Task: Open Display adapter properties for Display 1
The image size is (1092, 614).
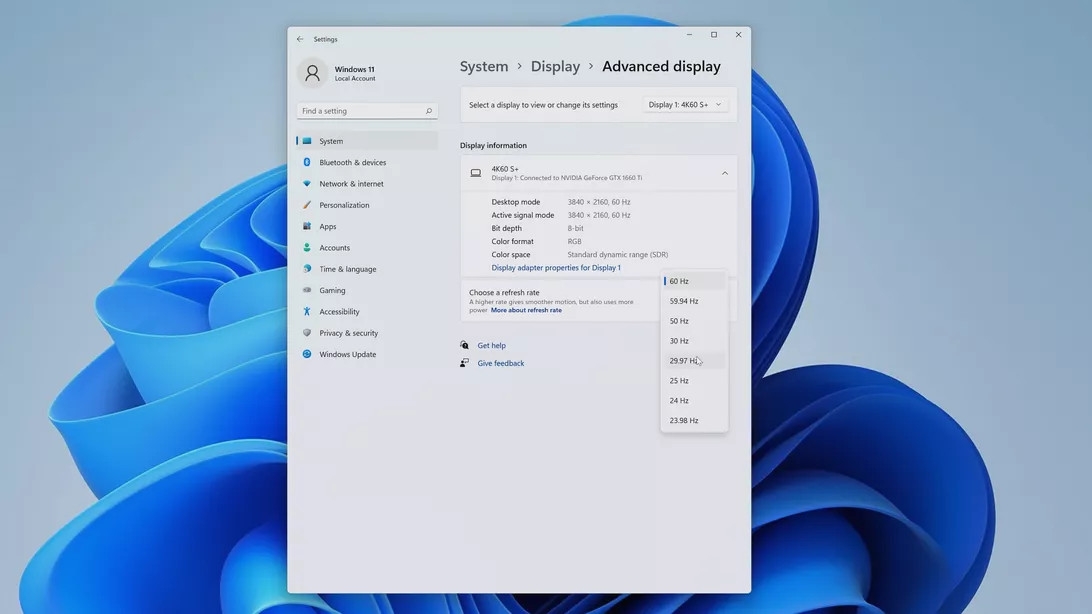Action: tap(554, 266)
